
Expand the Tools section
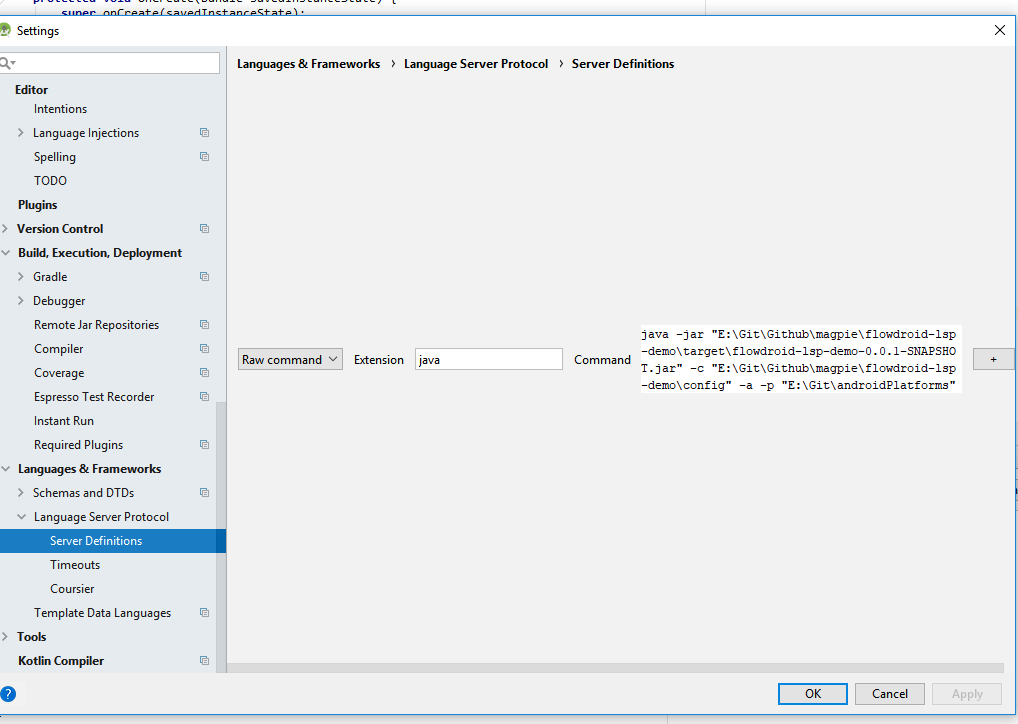[5, 637]
